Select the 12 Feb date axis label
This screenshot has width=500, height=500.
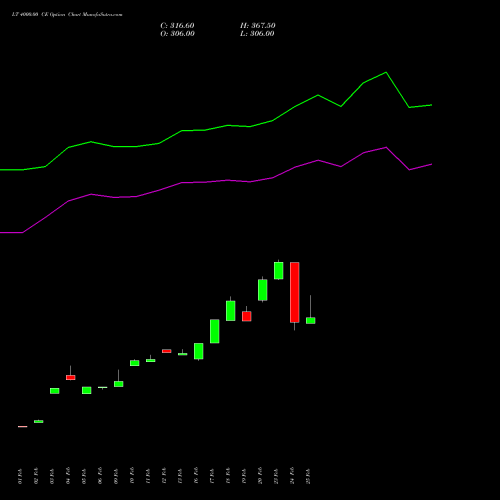pos(164,476)
